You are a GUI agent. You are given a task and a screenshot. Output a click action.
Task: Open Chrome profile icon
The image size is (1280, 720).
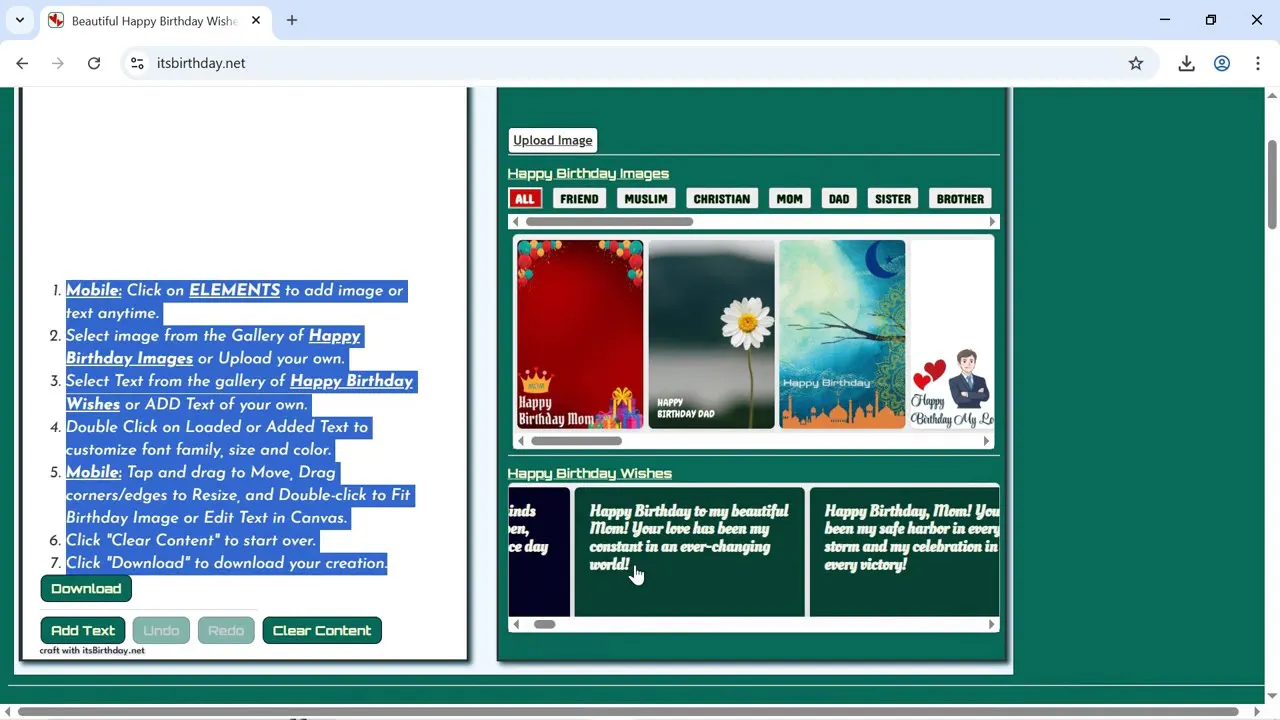pos(1222,63)
